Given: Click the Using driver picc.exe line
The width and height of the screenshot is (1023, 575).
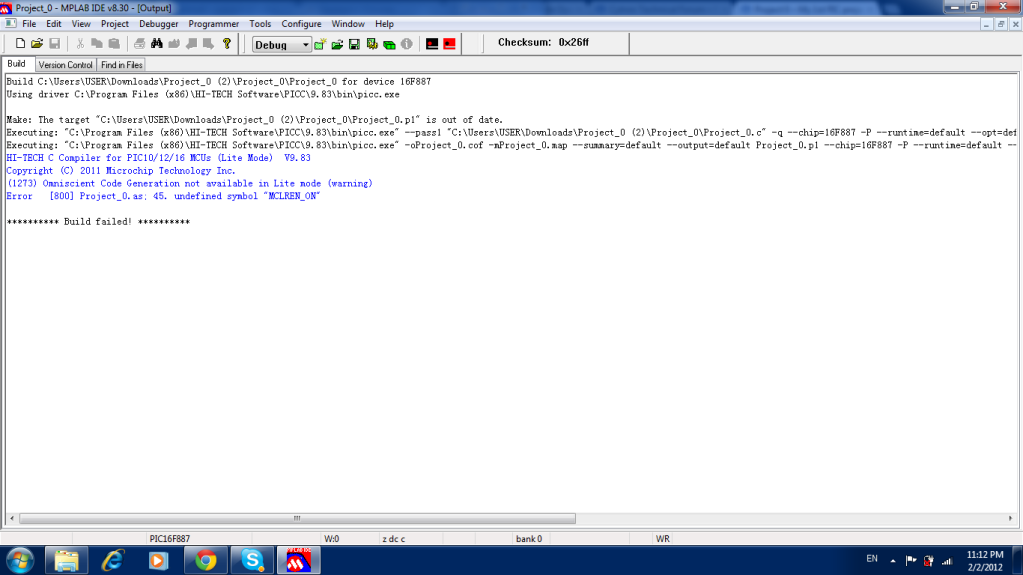Looking at the screenshot, I should 203,94.
